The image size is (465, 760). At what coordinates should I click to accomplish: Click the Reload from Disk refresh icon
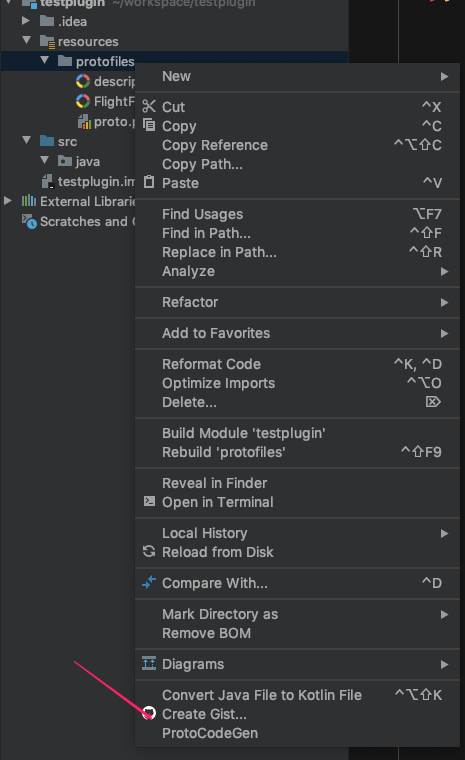click(x=149, y=551)
